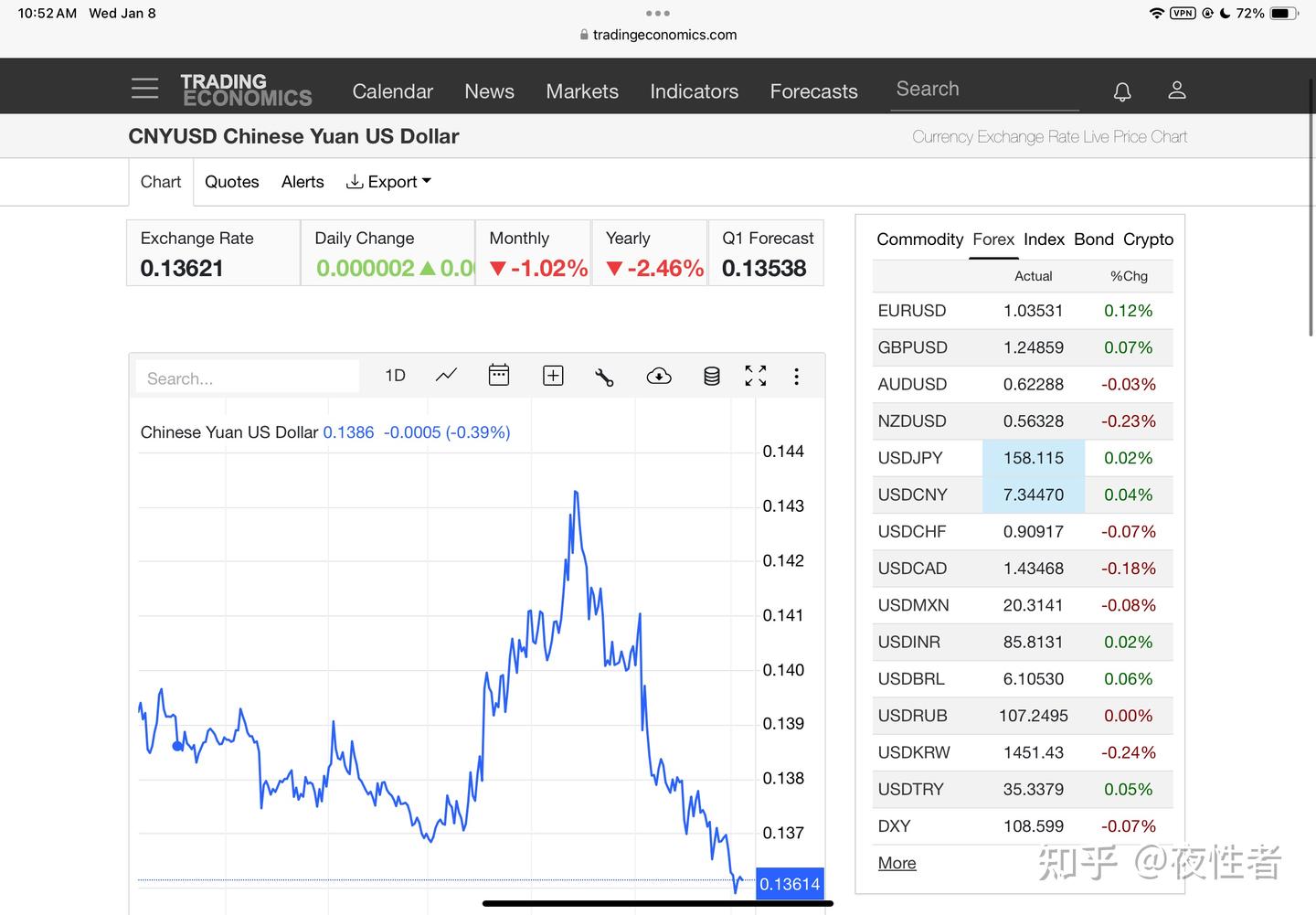1316x915 pixels.
Task: Open the USDINR quote link
Action: point(908,642)
